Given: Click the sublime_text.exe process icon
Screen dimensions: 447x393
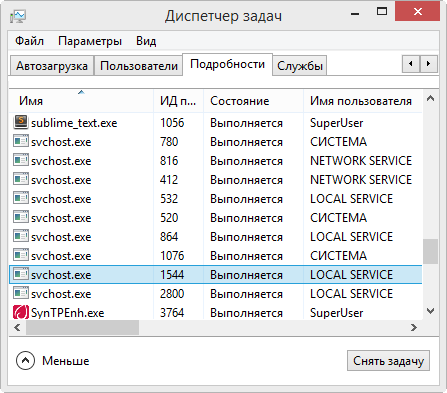Looking at the screenshot, I should pyautogui.click(x=21, y=122).
